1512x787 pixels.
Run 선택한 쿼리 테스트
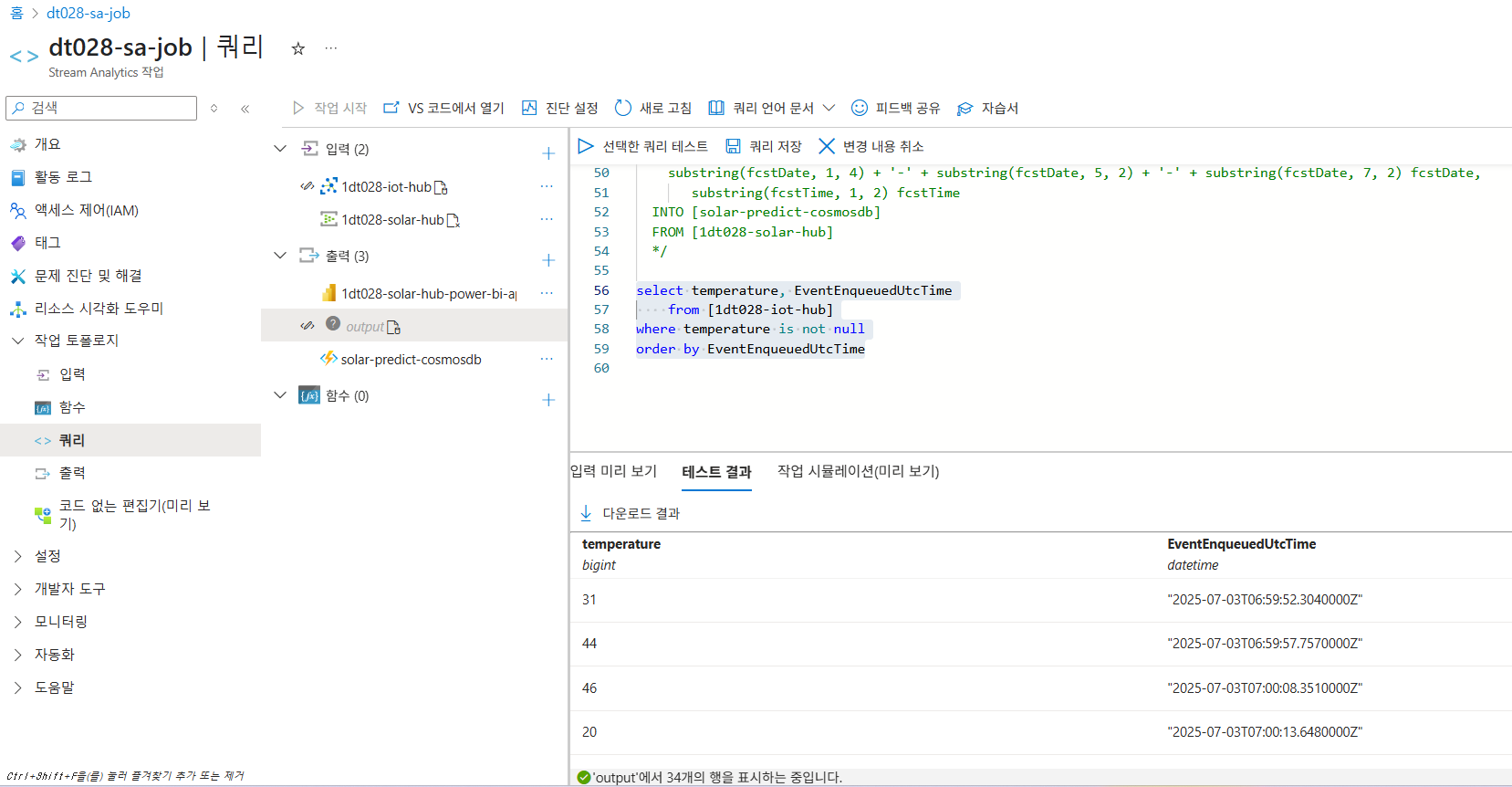tap(643, 146)
